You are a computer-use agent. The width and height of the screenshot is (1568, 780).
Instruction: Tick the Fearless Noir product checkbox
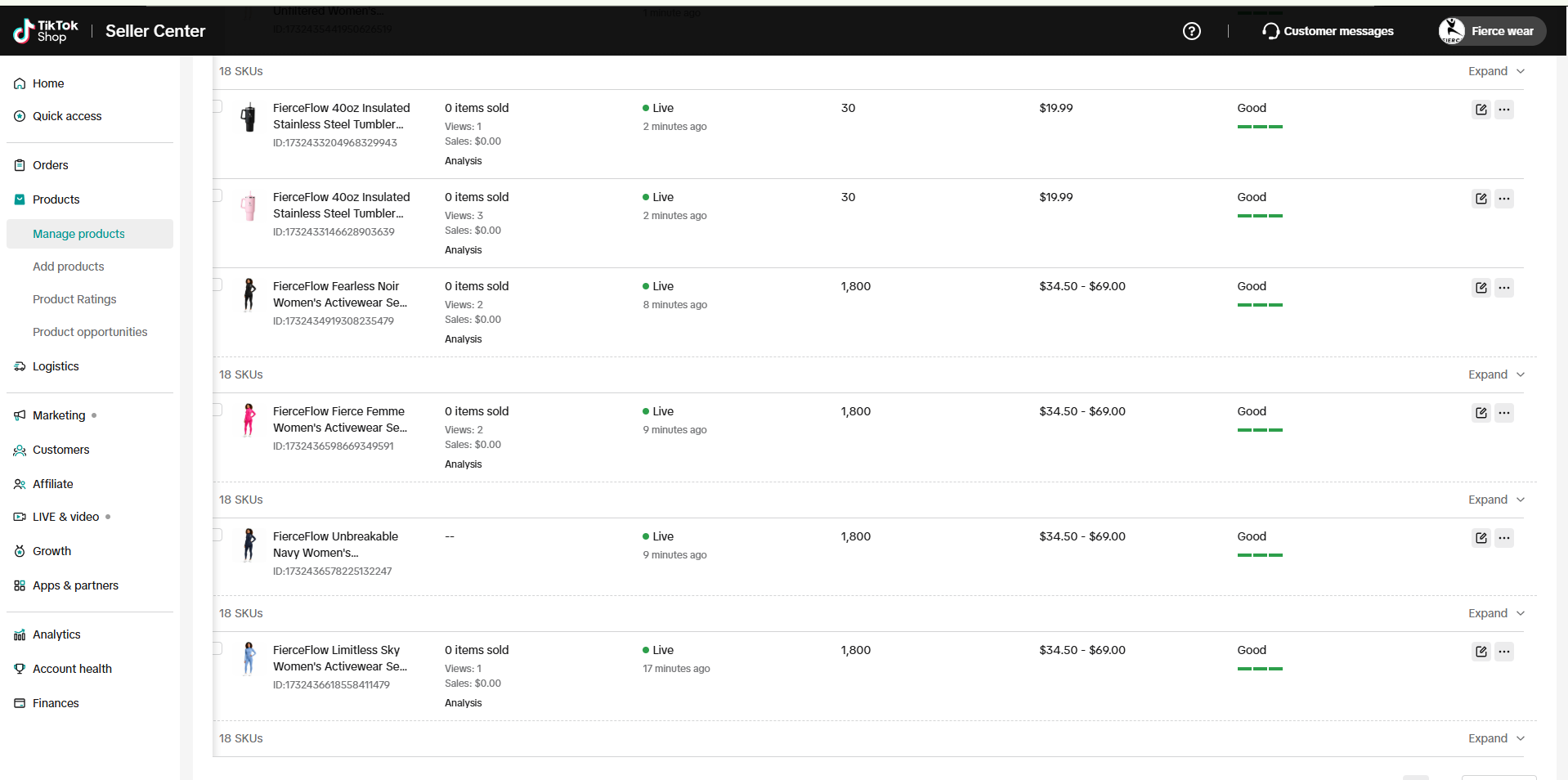(x=217, y=285)
